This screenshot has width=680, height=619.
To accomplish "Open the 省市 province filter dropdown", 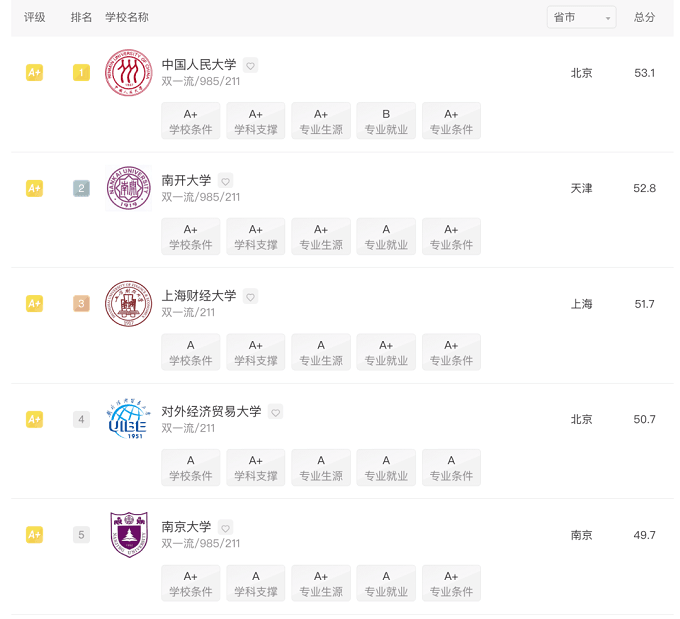I will 581,17.
